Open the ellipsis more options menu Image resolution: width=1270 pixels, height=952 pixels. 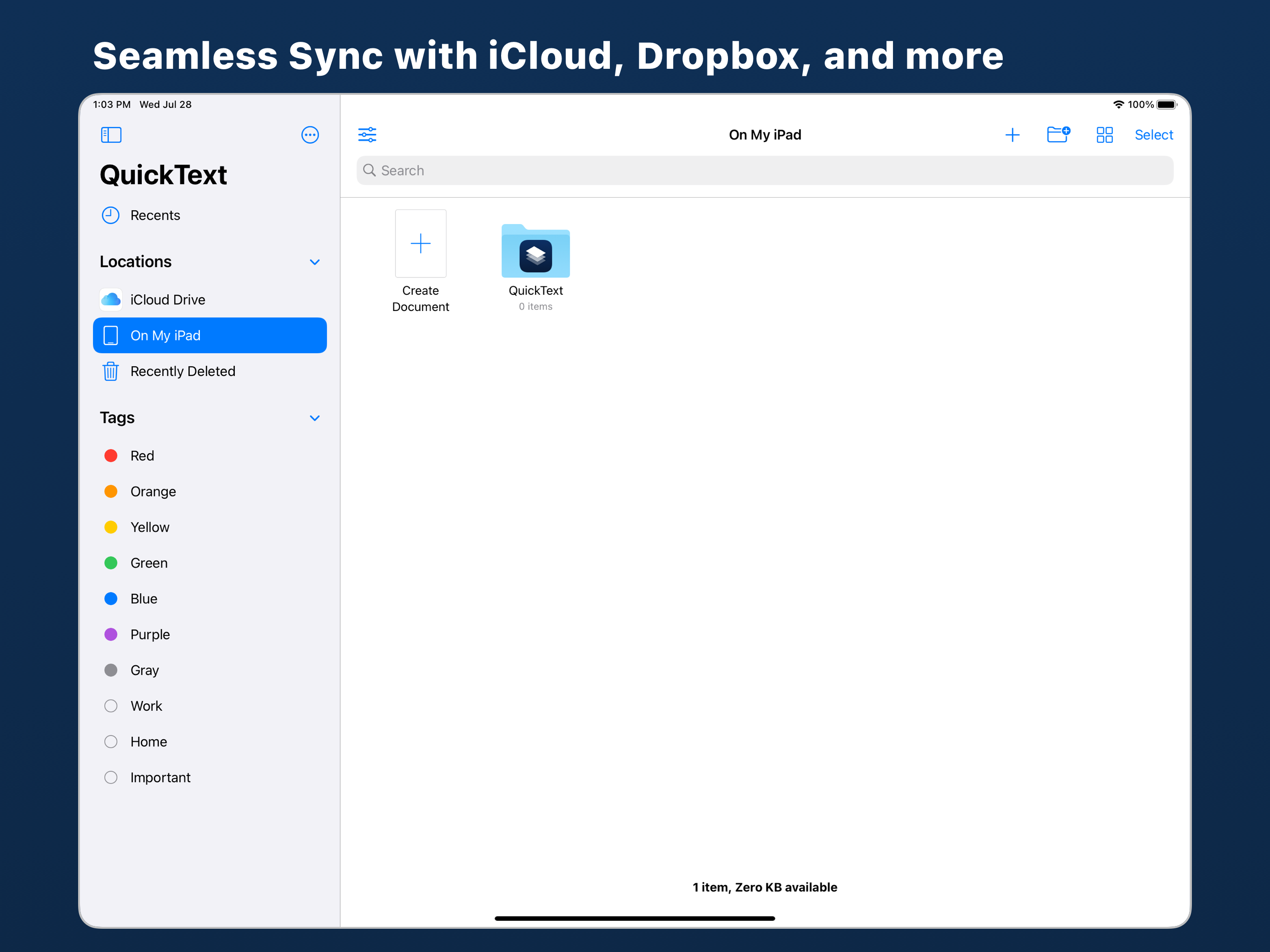pos(310,135)
